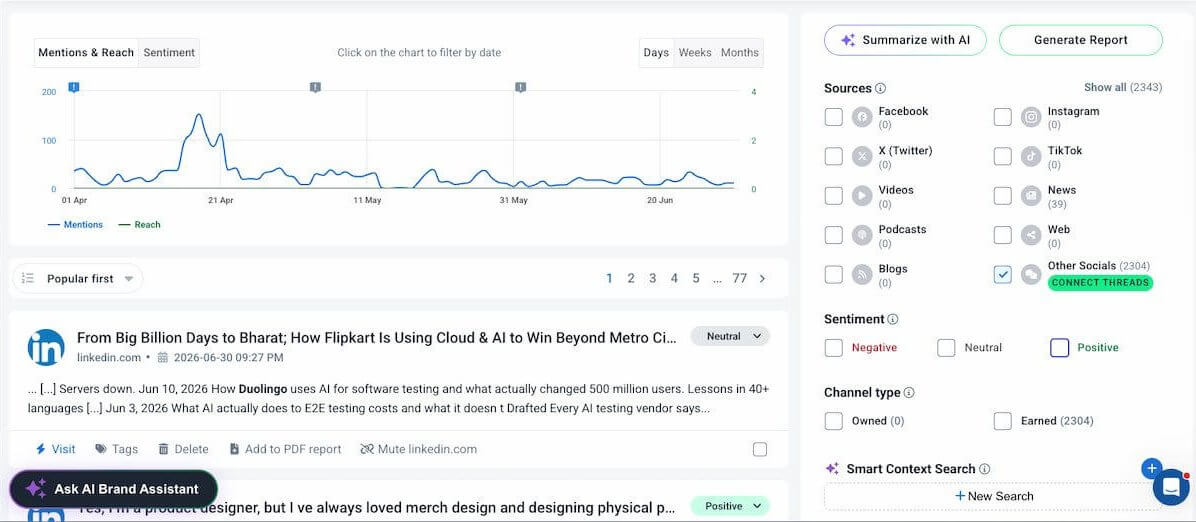Click Summarize with AI button

[905, 40]
